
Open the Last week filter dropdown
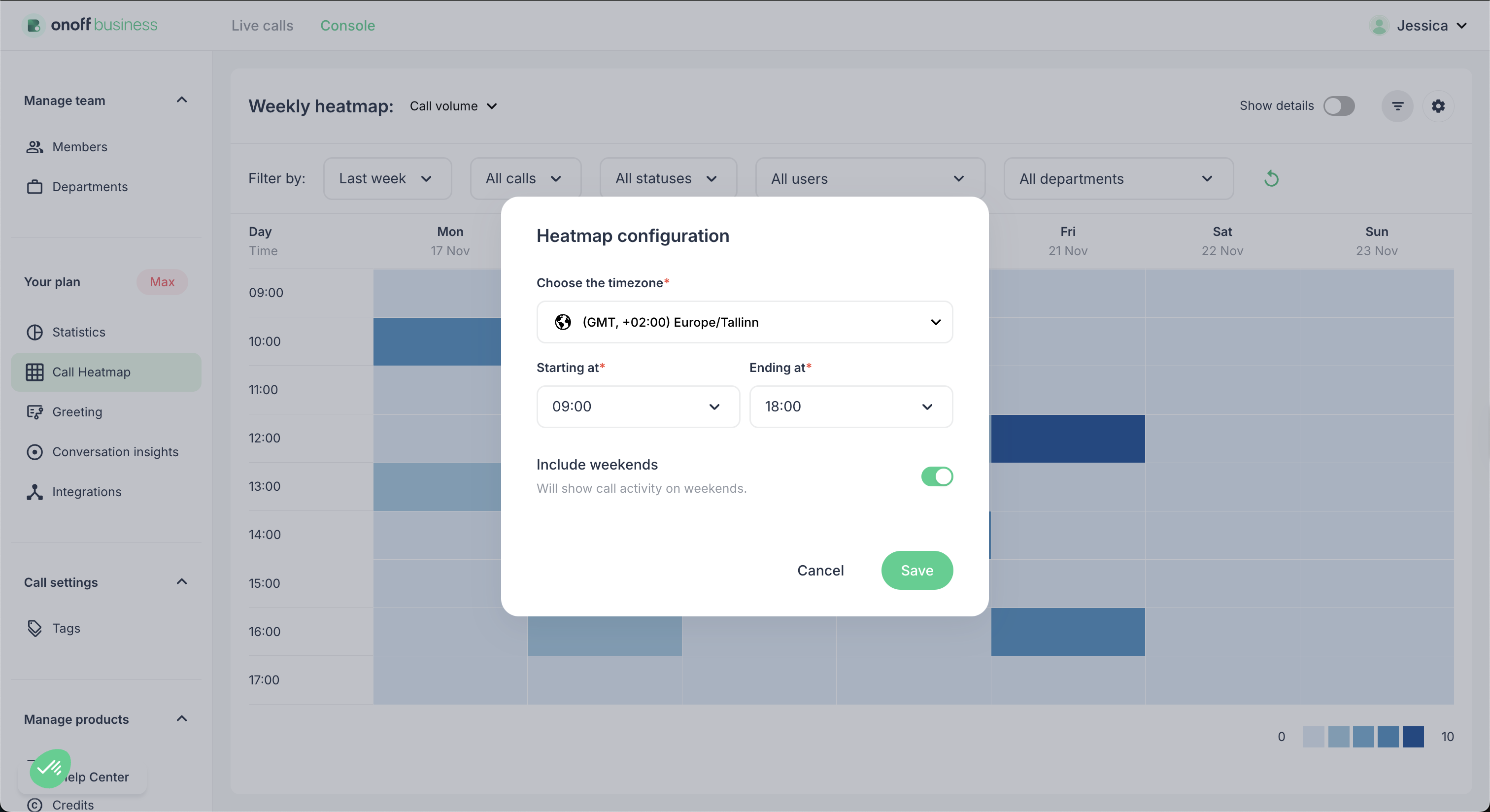[387, 179]
